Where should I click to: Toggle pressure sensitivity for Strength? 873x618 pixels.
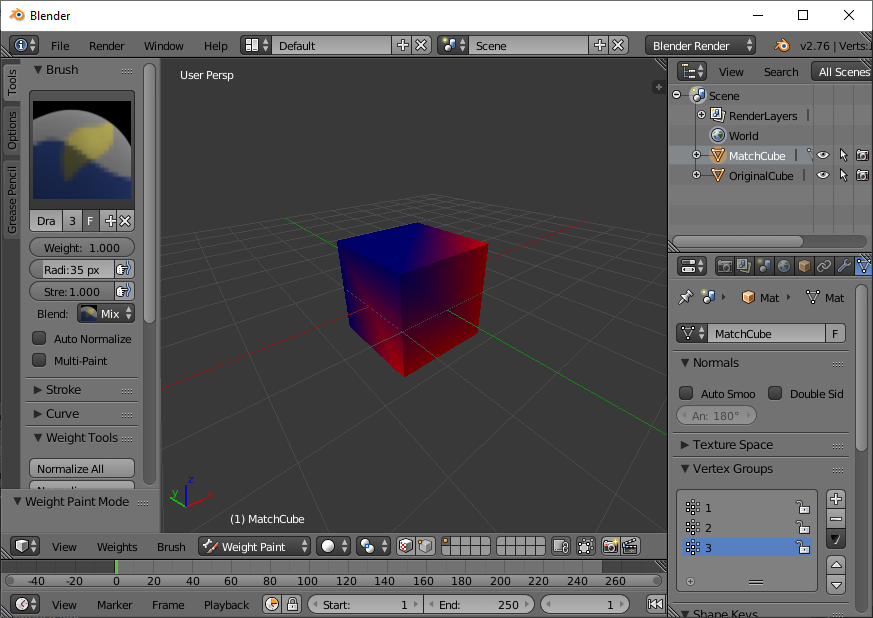pos(124,291)
